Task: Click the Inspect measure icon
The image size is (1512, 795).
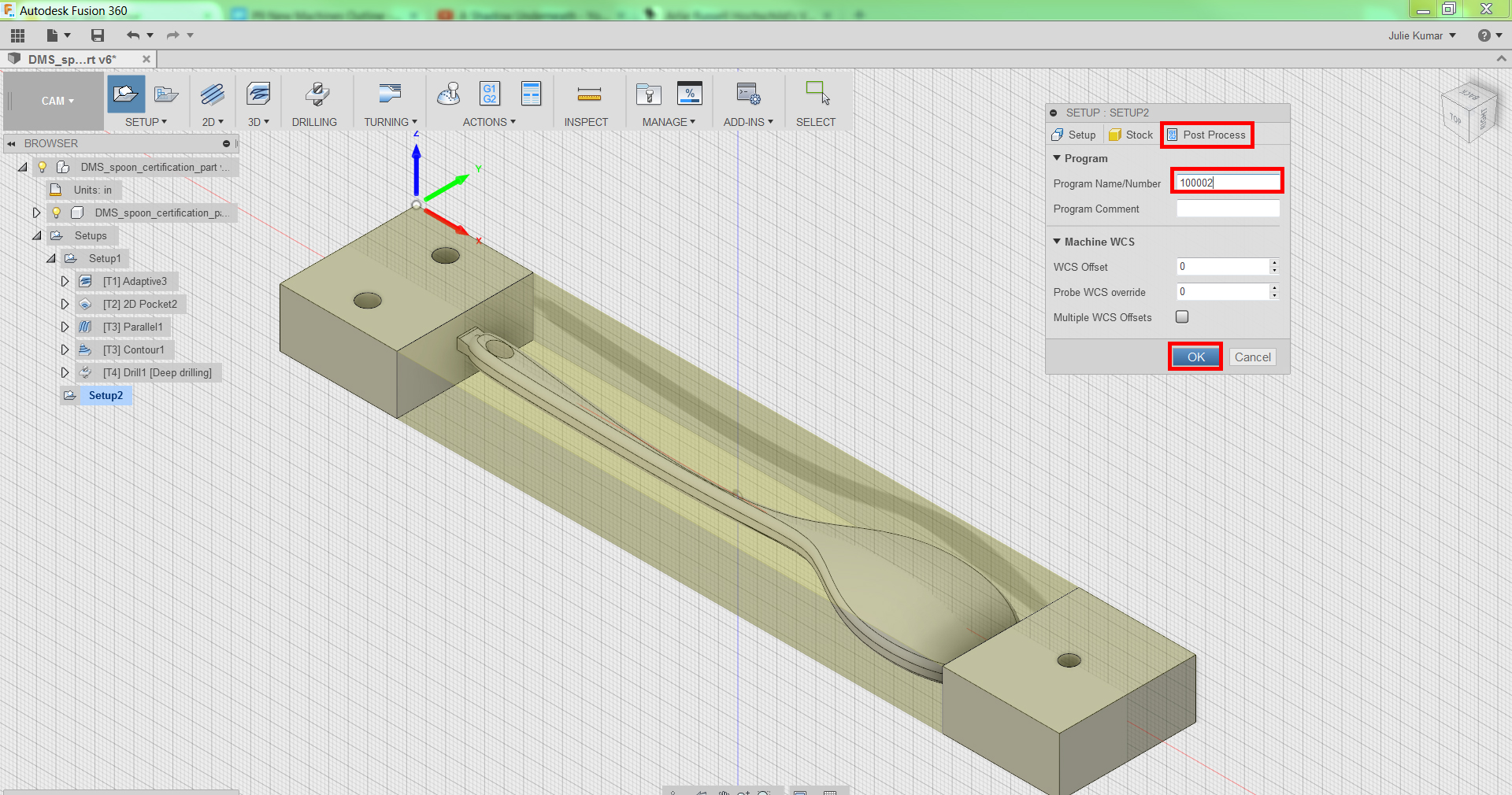Action: 589,94
